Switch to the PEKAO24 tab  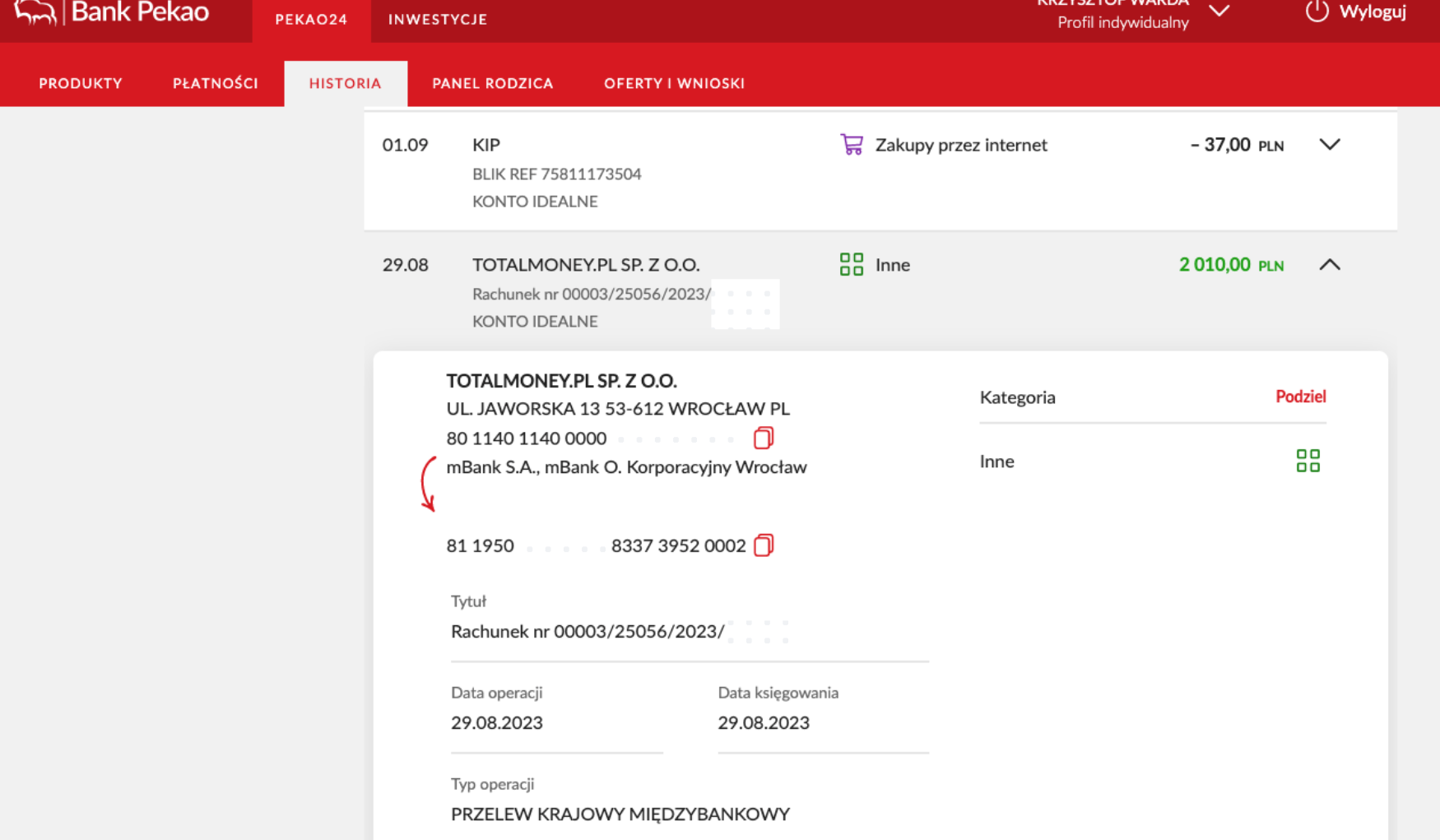(x=311, y=20)
